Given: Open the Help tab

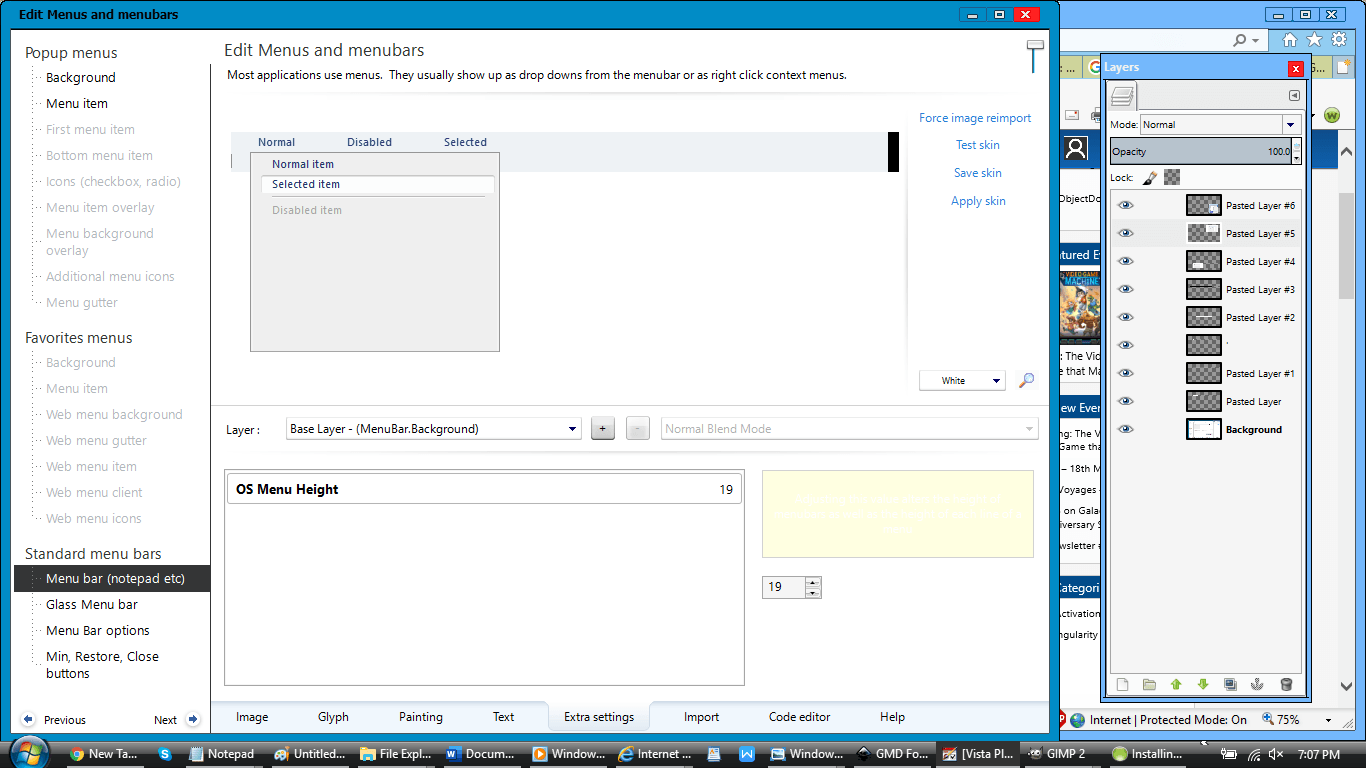Looking at the screenshot, I should (893, 717).
